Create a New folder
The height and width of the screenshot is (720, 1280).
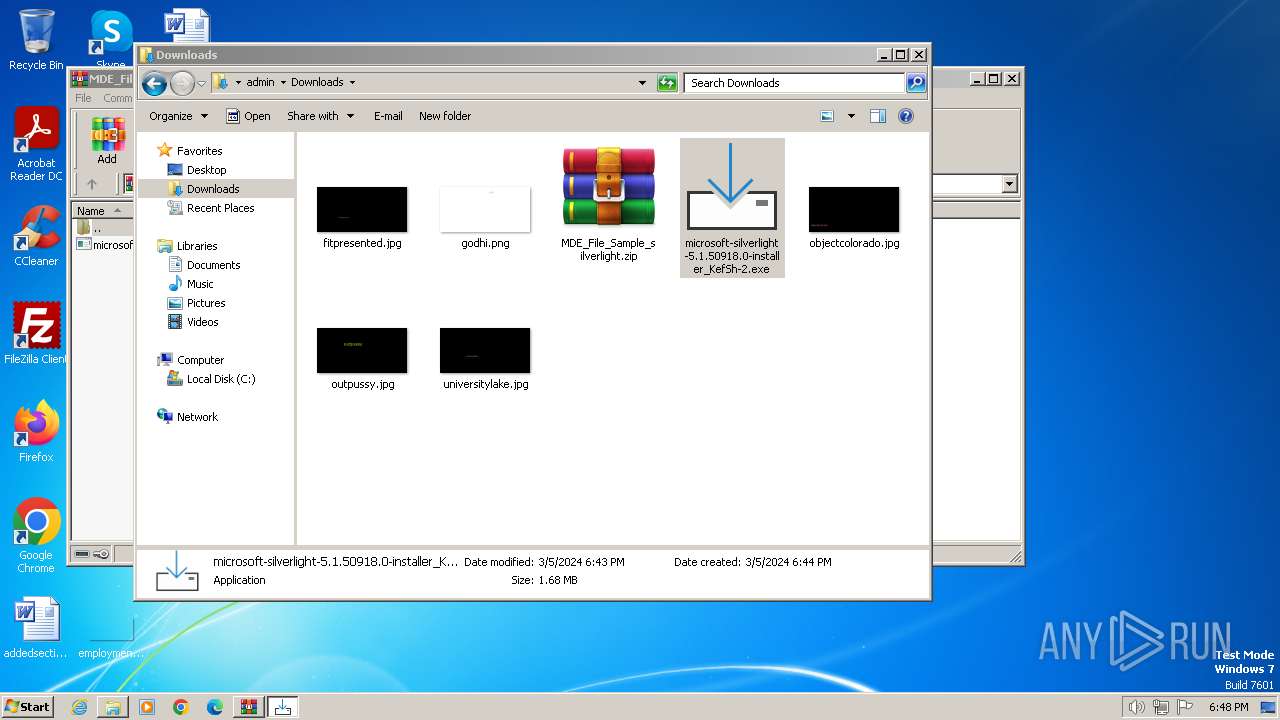pos(445,116)
